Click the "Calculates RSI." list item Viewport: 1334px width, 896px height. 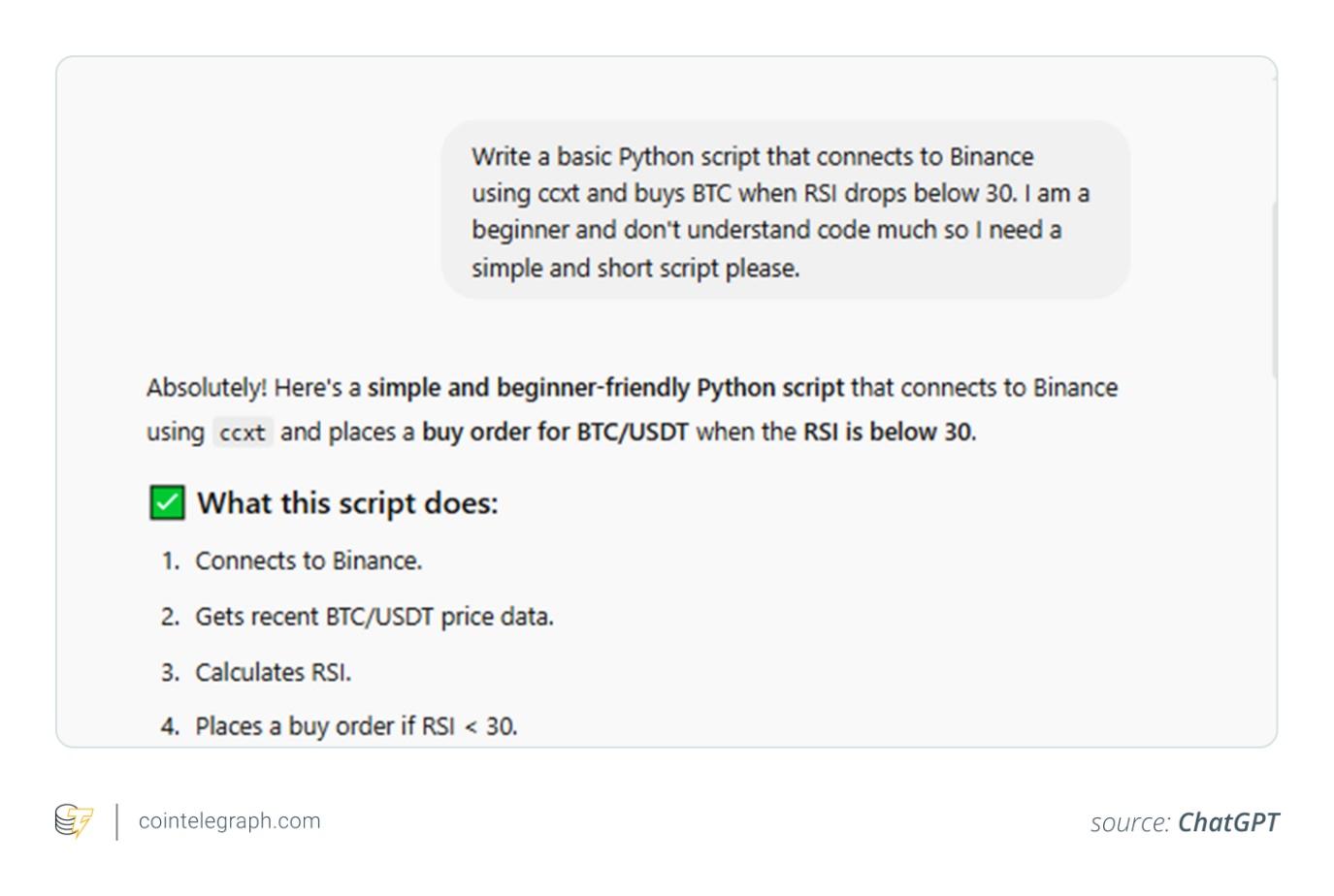pyautogui.click(x=273, y=672)
